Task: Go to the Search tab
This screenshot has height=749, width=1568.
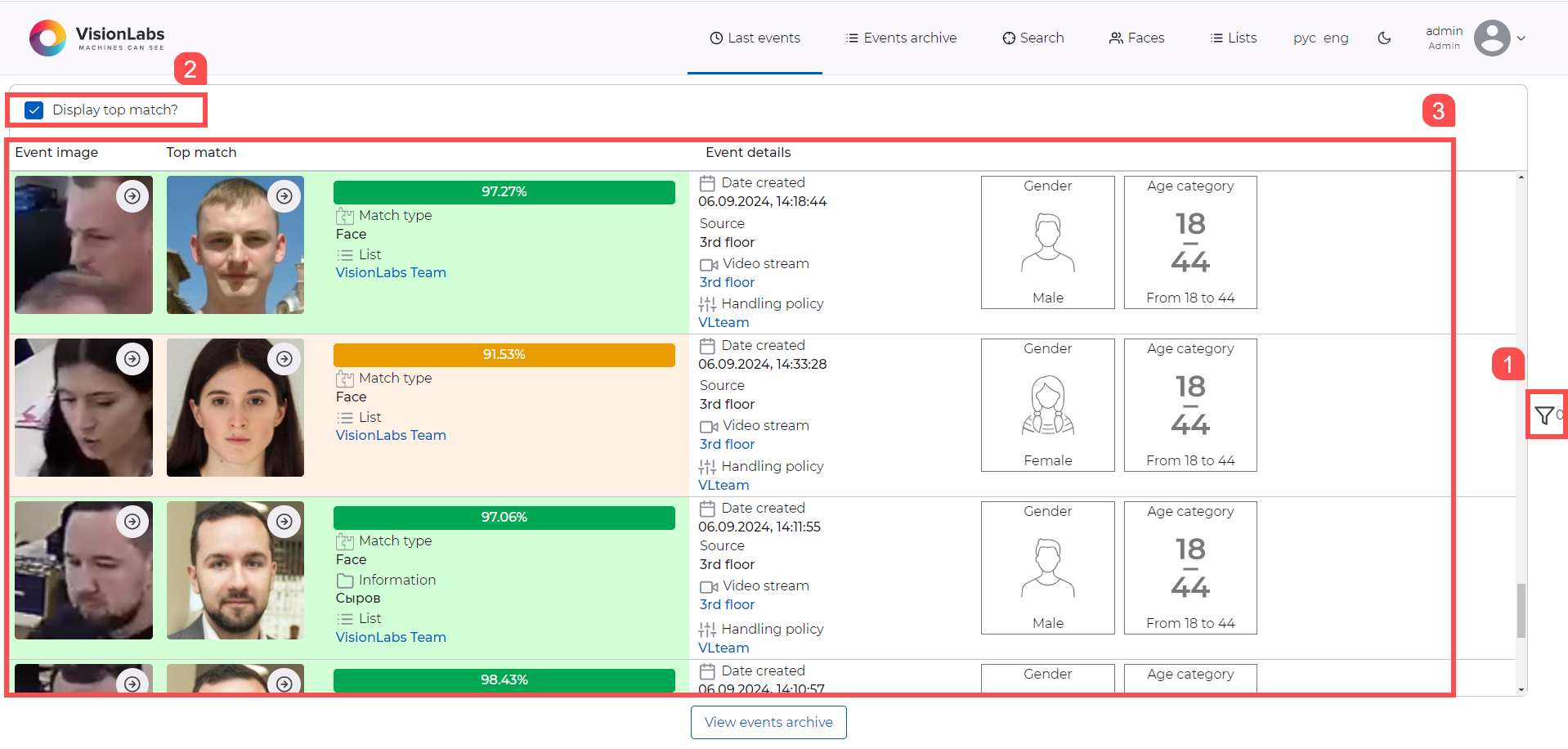Action: coord(1033,38)
